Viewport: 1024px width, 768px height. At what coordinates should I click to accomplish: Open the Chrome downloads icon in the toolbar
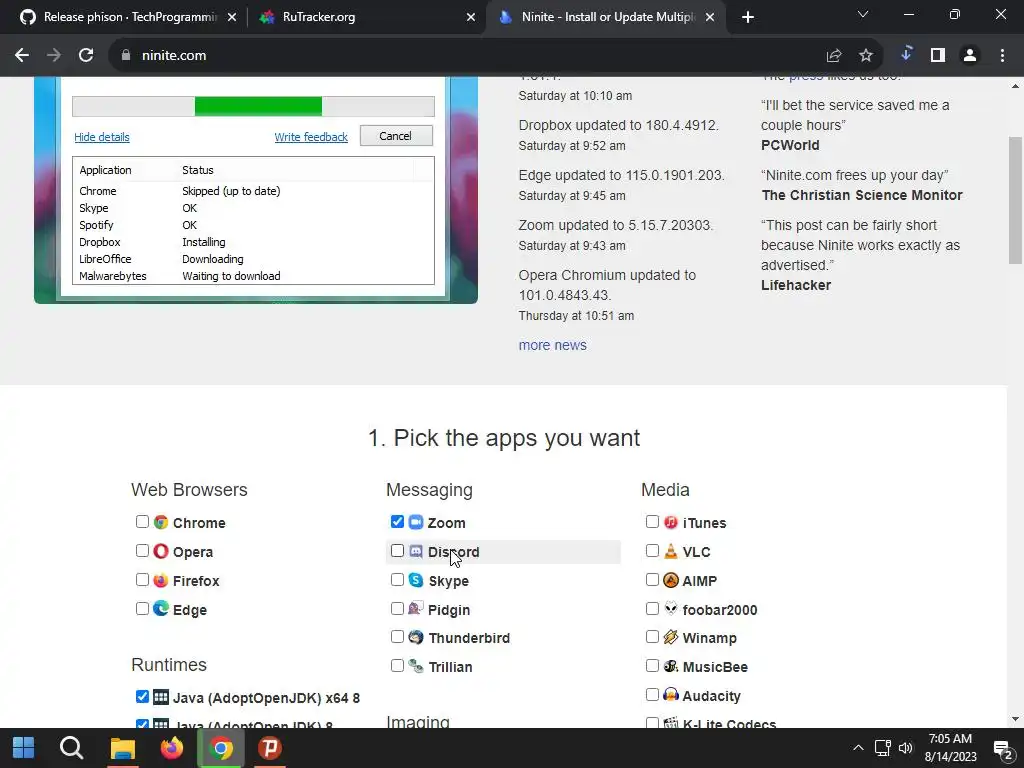pos(906,55)
